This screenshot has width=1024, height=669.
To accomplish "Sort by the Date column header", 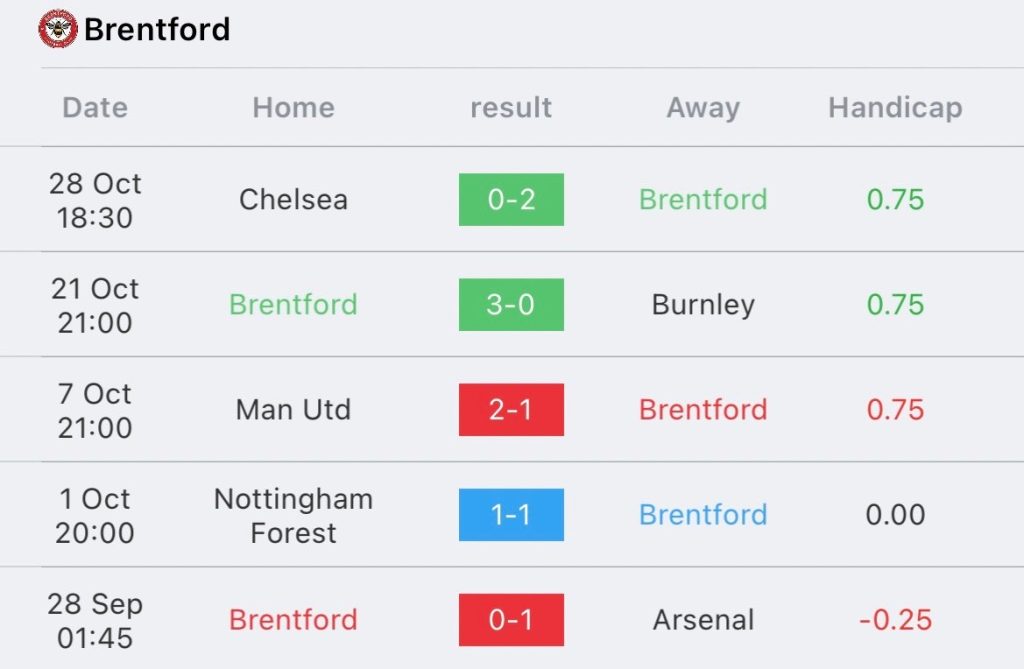I will click(95, 108).
